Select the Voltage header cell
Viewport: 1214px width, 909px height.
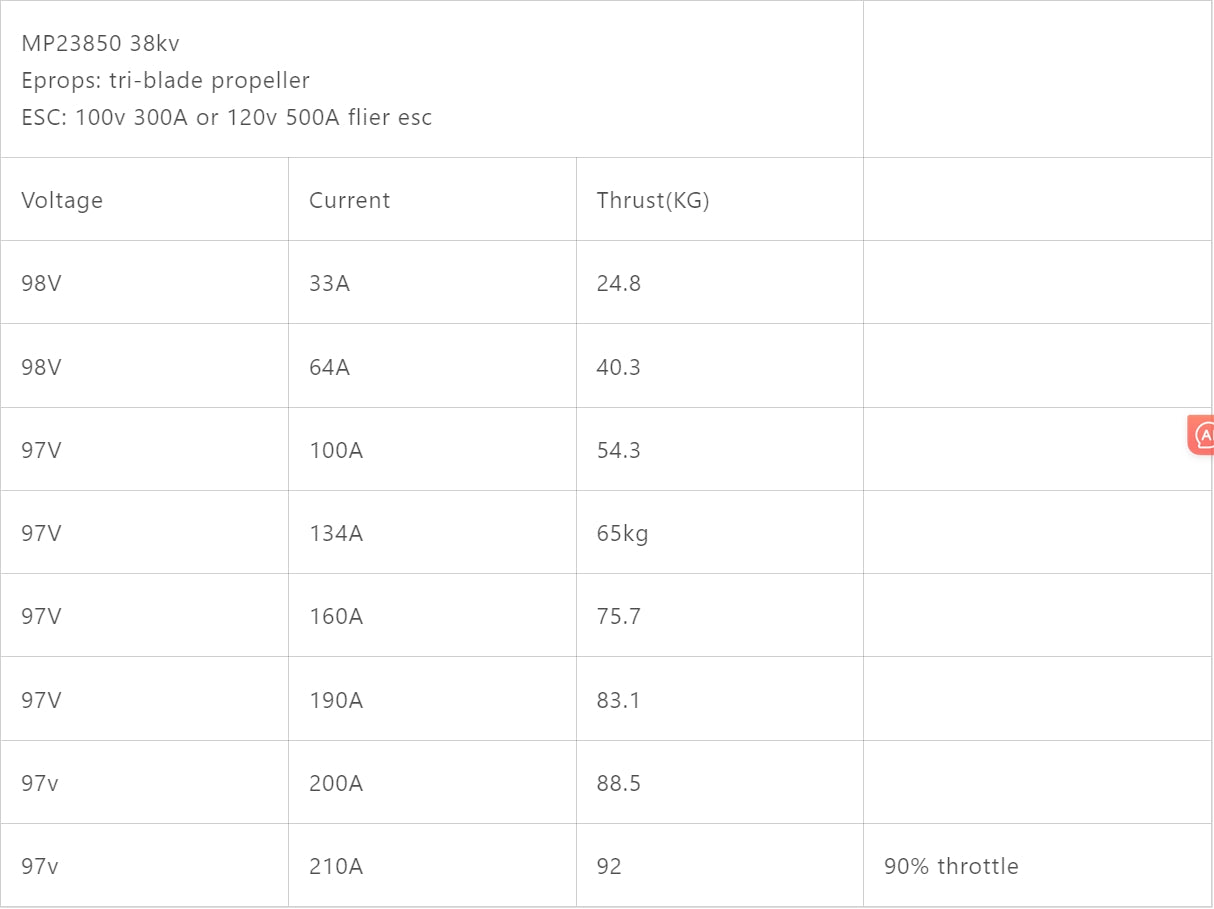click(144, 199)
